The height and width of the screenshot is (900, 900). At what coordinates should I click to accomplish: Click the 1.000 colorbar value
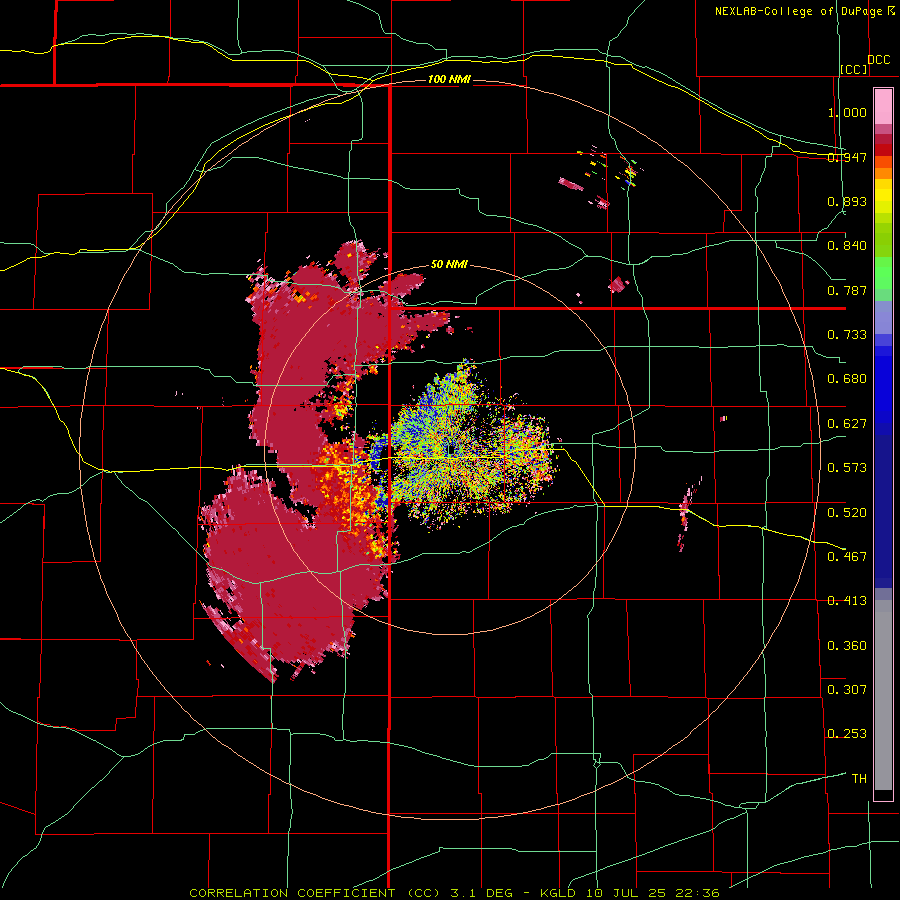point(847,112)
